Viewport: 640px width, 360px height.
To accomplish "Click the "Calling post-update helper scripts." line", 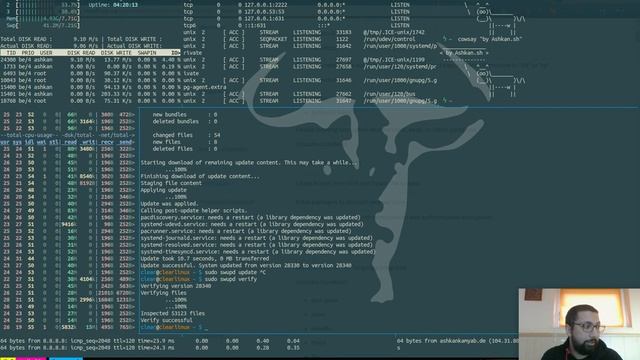I will tap(194, 211).
